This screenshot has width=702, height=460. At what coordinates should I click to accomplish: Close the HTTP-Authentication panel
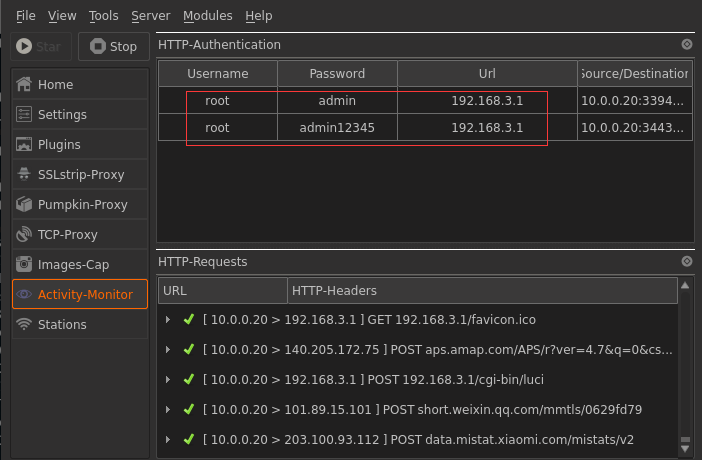point(686,45)
